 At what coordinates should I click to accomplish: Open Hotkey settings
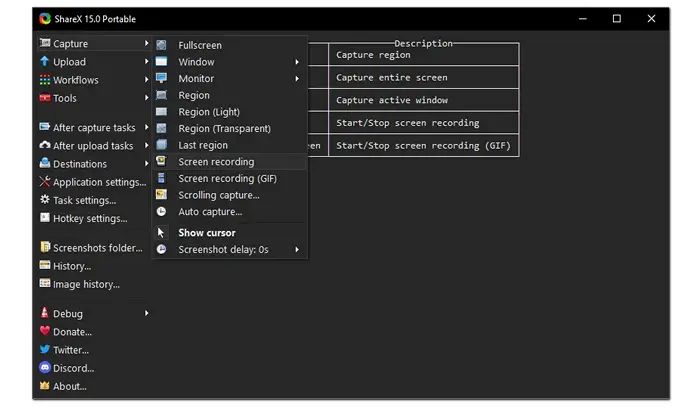tap(89, 218)
